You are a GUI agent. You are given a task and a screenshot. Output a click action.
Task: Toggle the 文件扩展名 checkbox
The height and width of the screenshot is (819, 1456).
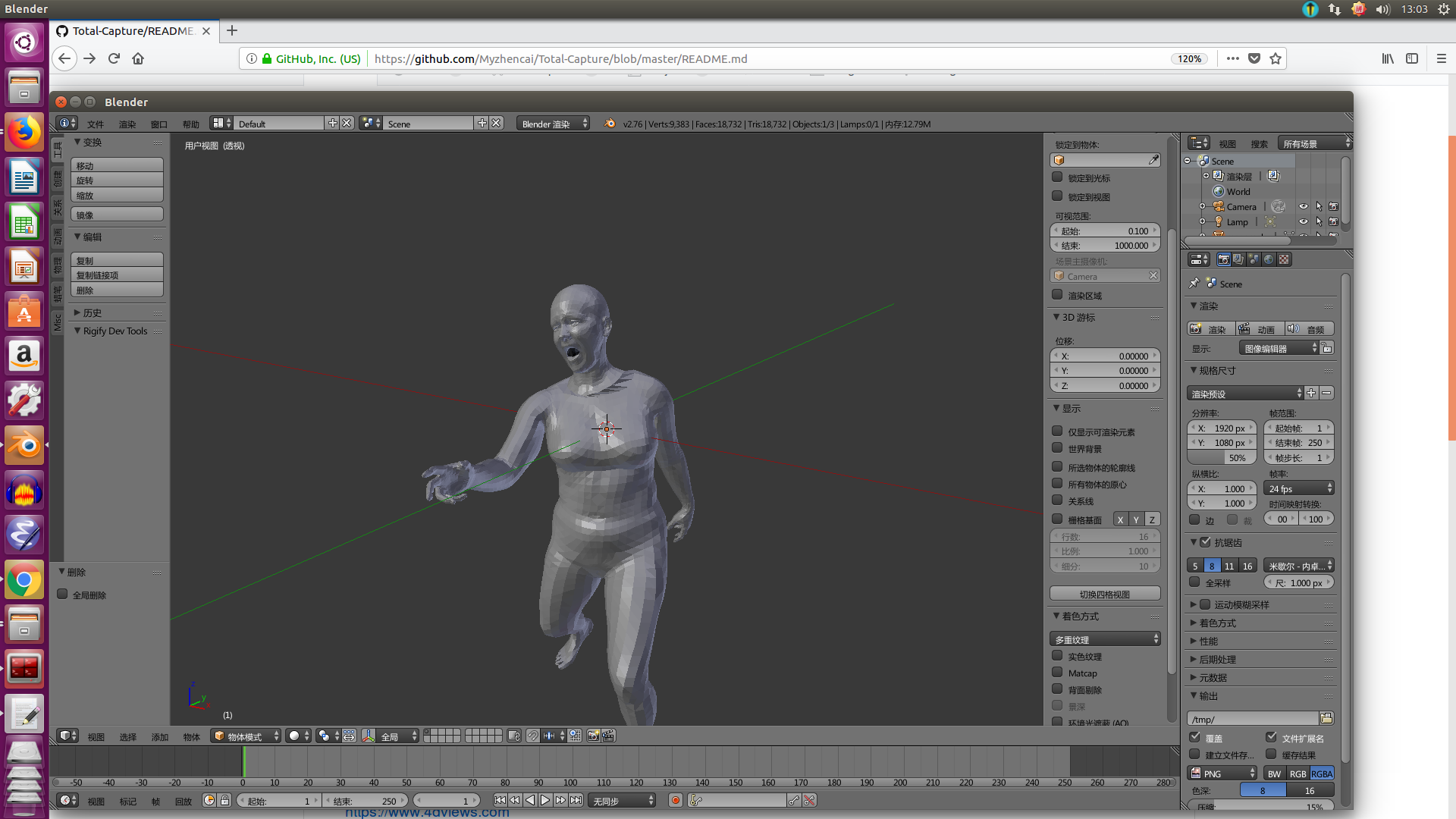pos(1272,737)
